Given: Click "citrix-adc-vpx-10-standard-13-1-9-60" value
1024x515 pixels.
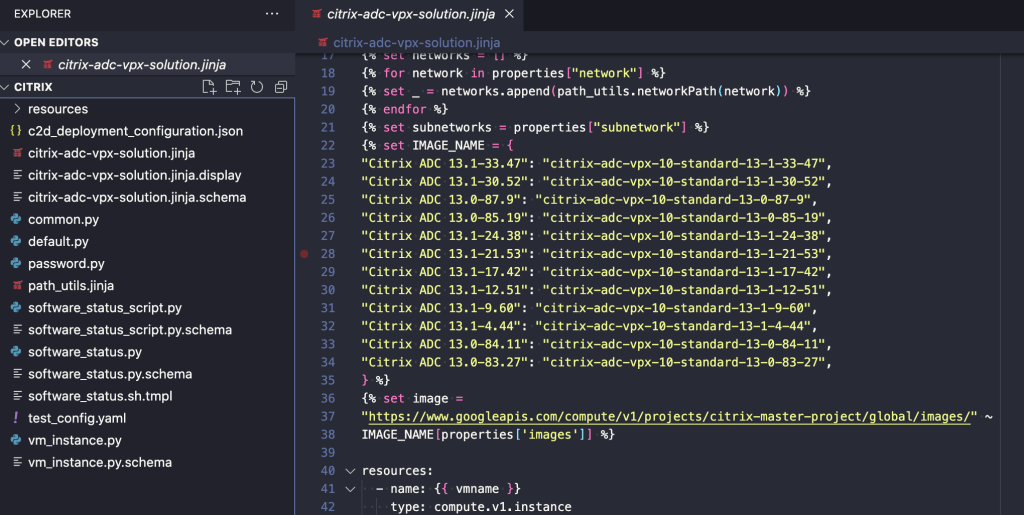Looking at the screenshot, I should (x=673, y=308).
